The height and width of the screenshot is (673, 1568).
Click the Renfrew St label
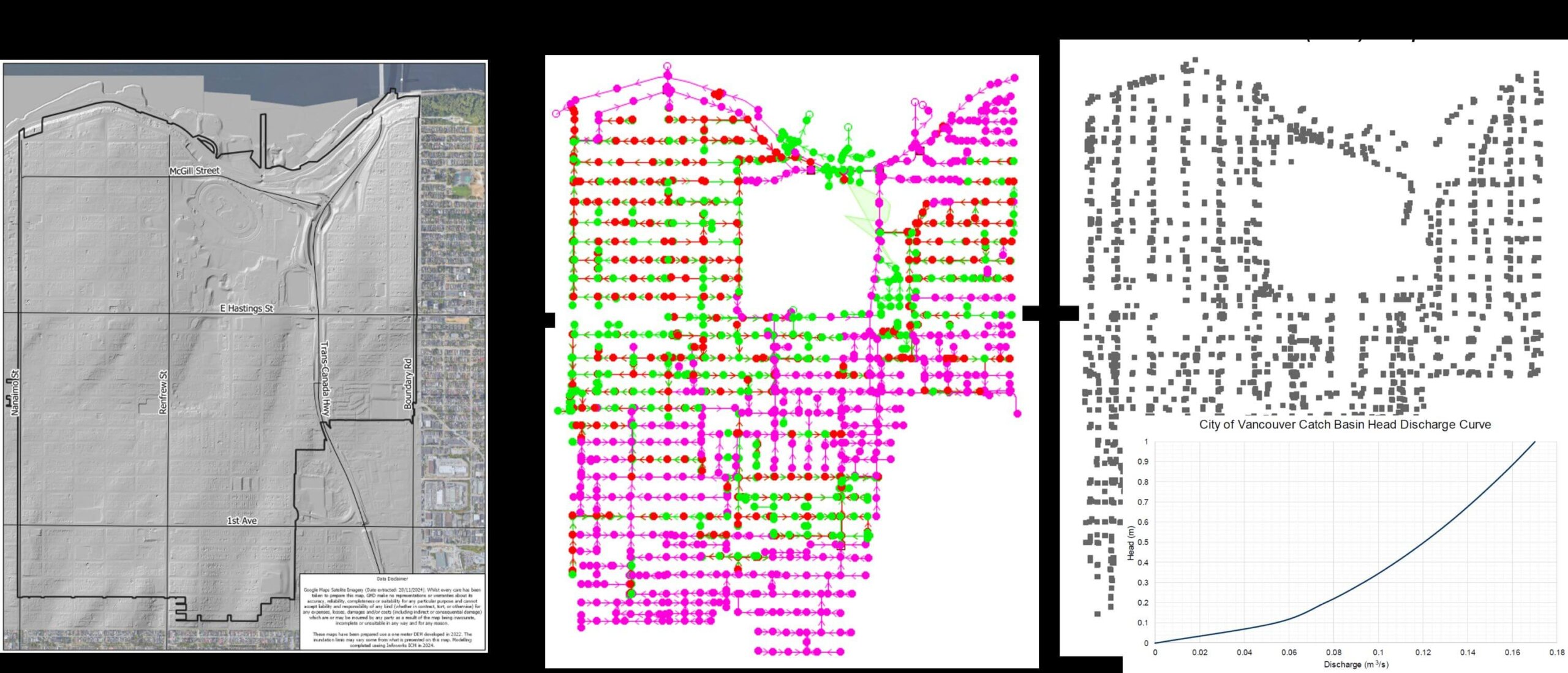click(x=163, y=392)
